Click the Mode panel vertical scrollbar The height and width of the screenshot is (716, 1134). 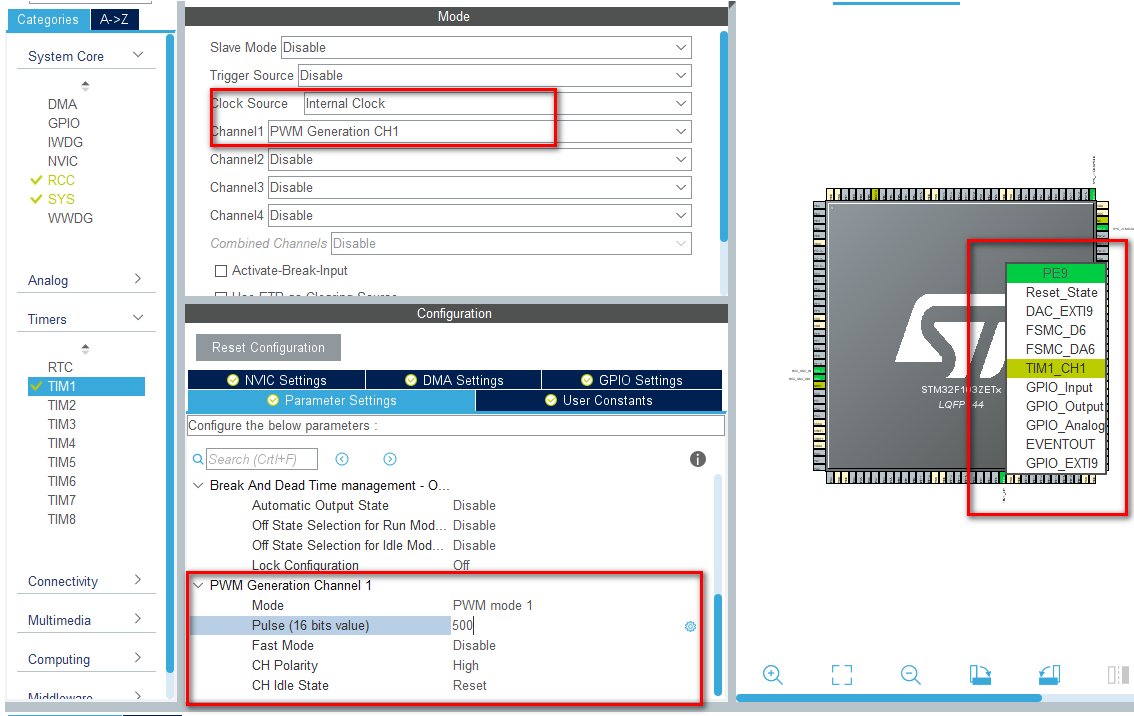724,136
